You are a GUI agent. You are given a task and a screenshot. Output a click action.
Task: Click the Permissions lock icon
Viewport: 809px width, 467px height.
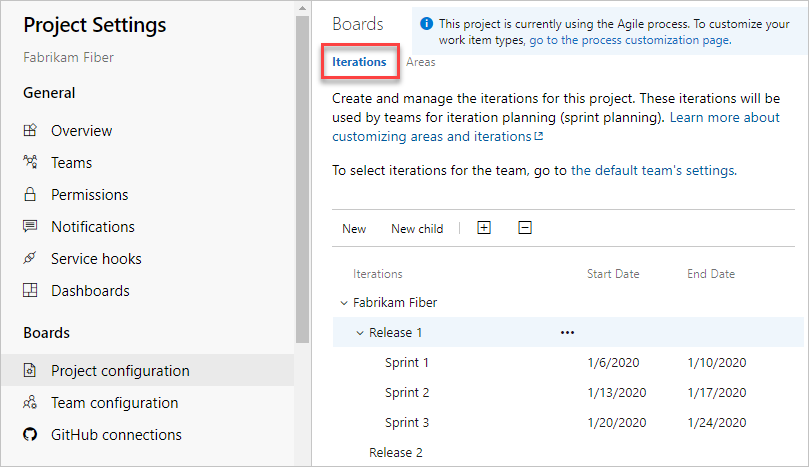30,195
